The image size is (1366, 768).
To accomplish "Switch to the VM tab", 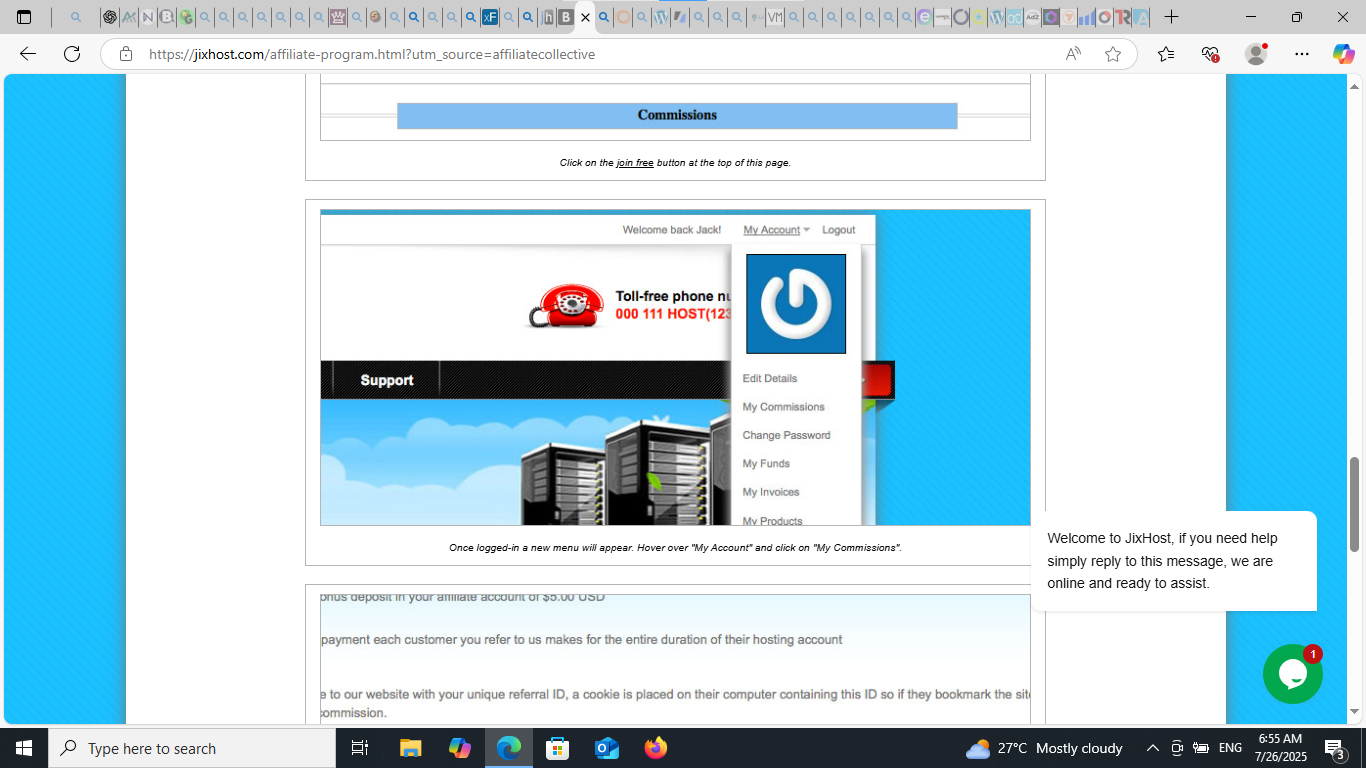I will click(x=775, y=17).
